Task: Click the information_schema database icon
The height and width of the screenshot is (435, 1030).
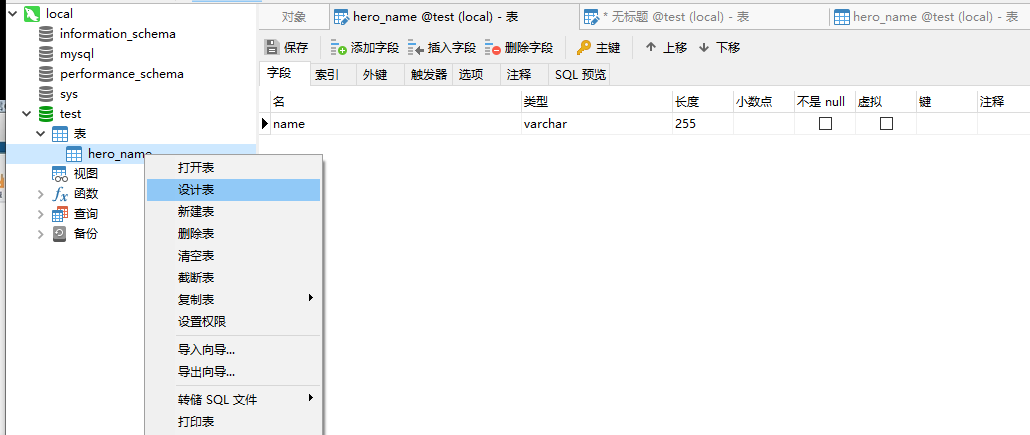Action: click(46, 34)
